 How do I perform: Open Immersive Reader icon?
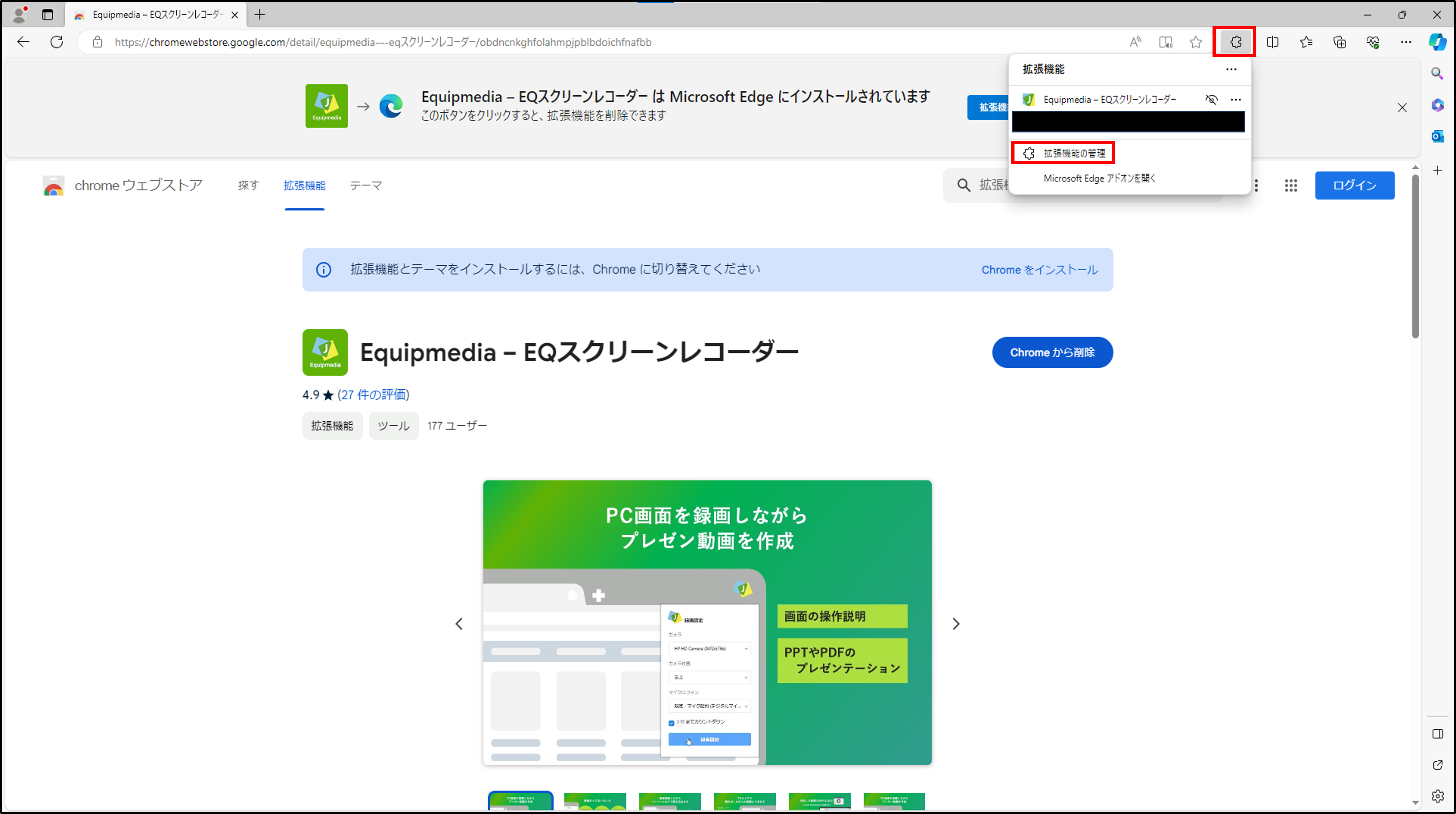[1166, 42]
